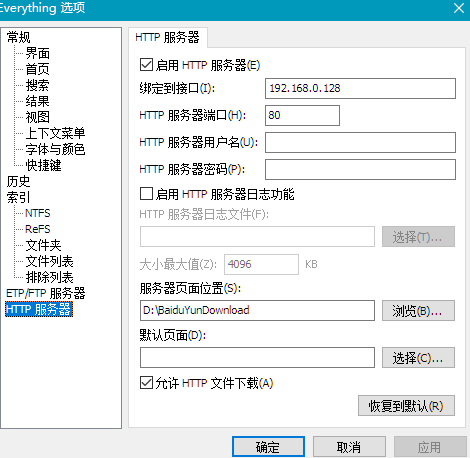
Task: Close the Everything 选项 dialog
Action: [459, 8]
